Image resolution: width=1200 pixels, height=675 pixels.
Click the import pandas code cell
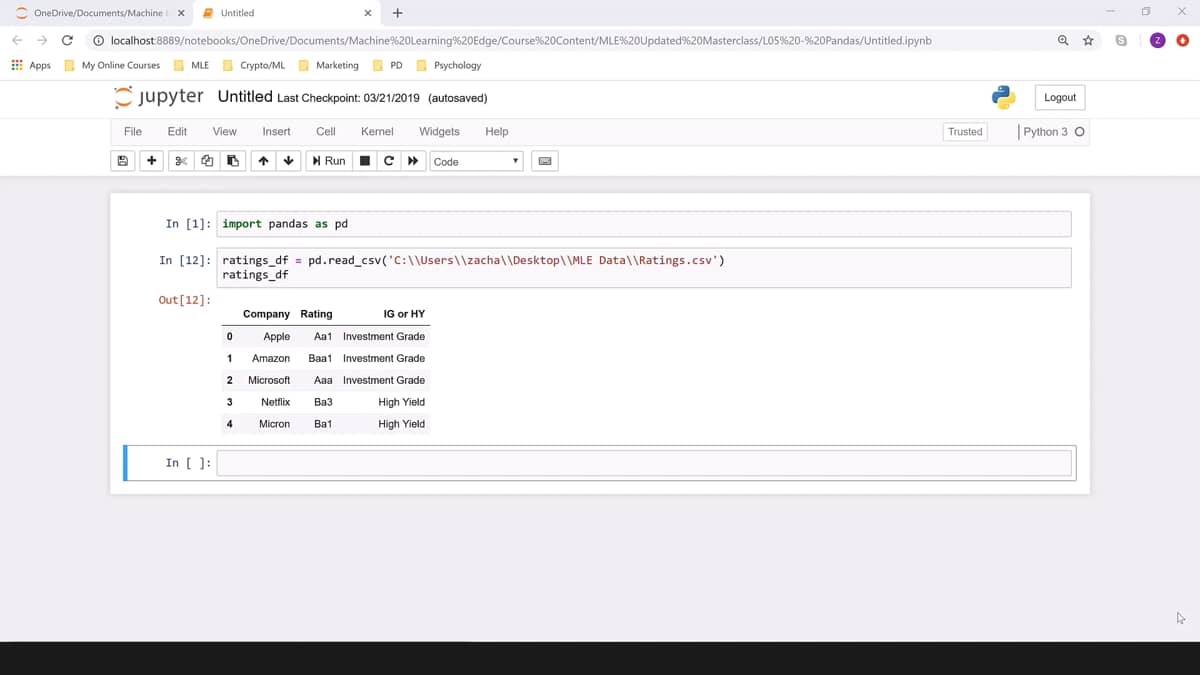tap(644, 224)
